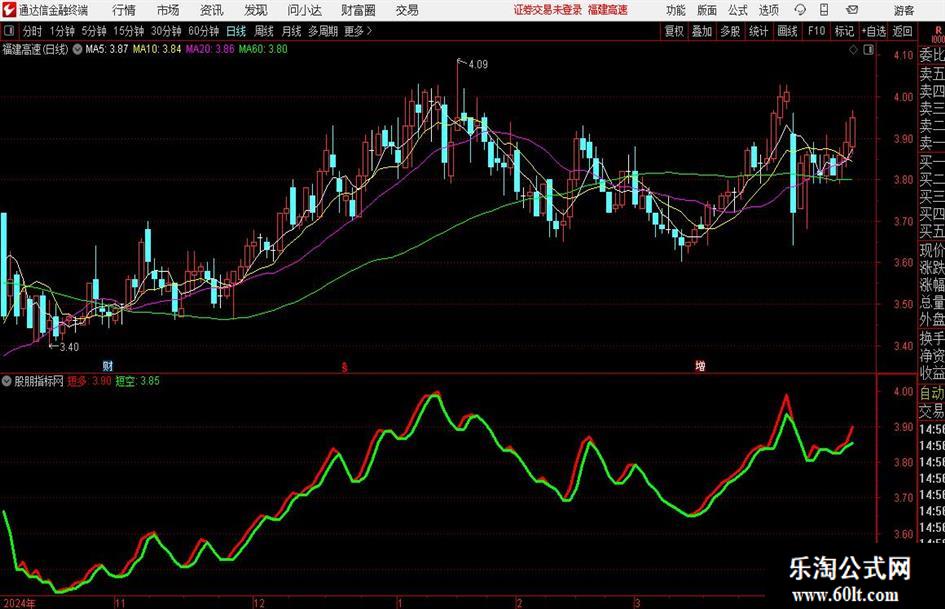Click the R 1000 indicator icon
The width and height of the screenshot is (945, 609).
click(x=938, y=34)
